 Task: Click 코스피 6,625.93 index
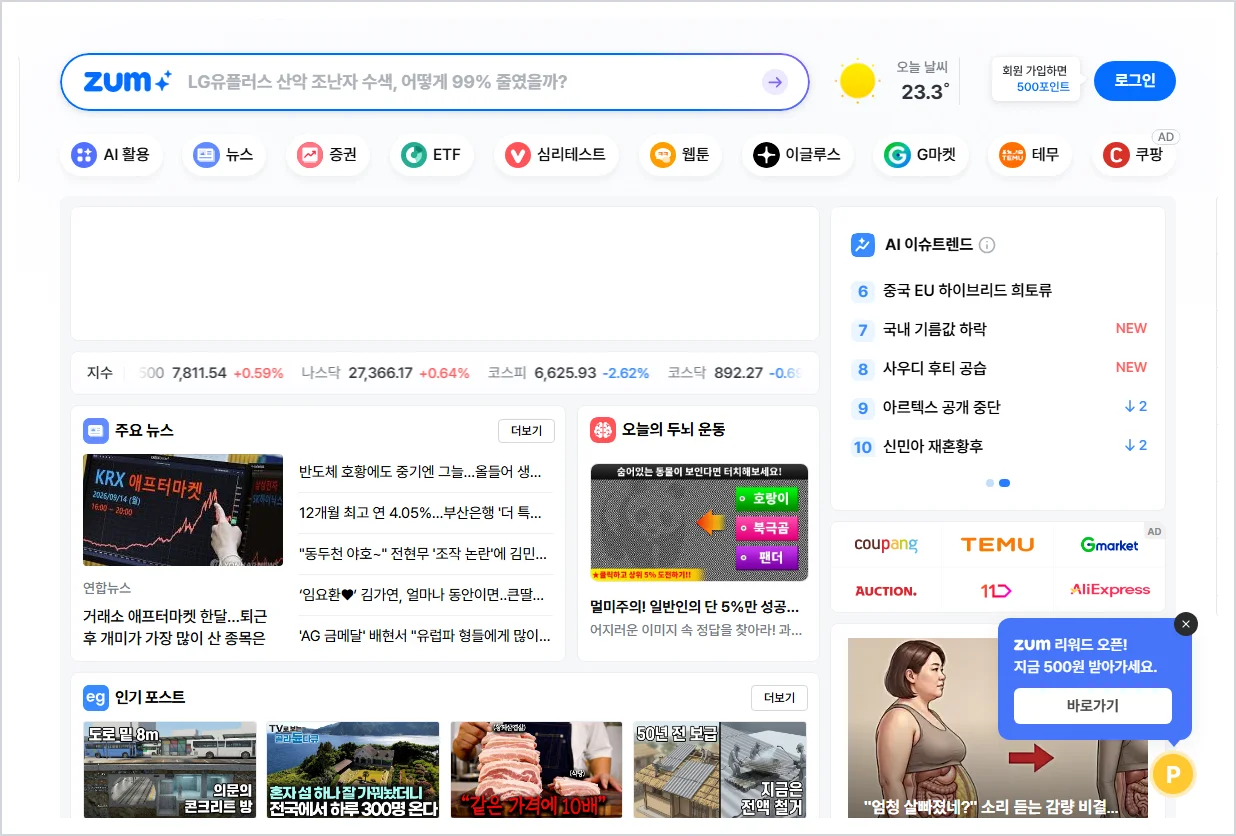pyautogui.click(x=568, y=373)
